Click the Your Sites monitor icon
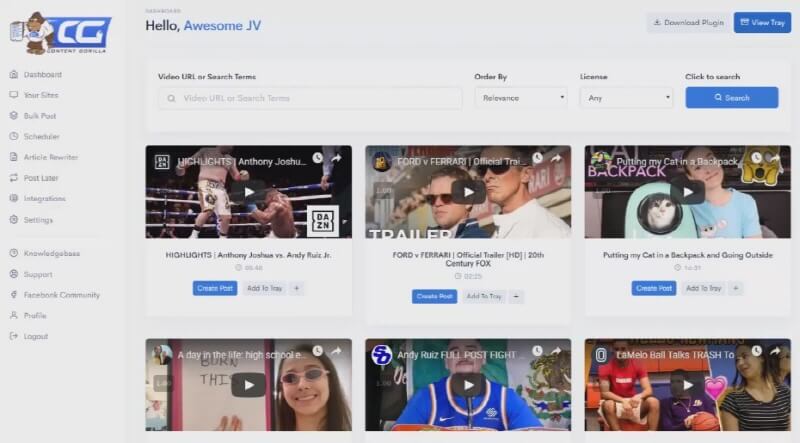Image resolution: width=800 pixels, height=443 pixels. coord(14,95)
